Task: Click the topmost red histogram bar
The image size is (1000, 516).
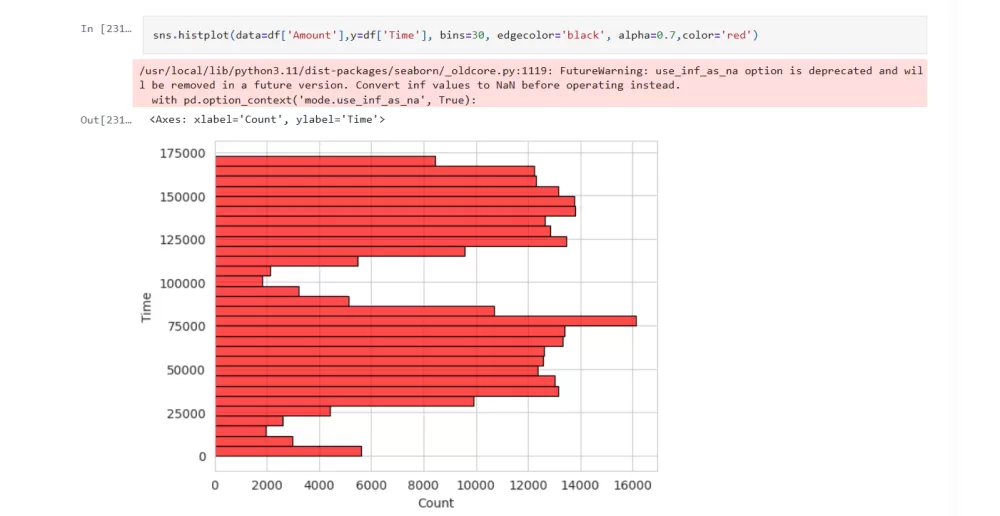Action: (x=325, y=161)
